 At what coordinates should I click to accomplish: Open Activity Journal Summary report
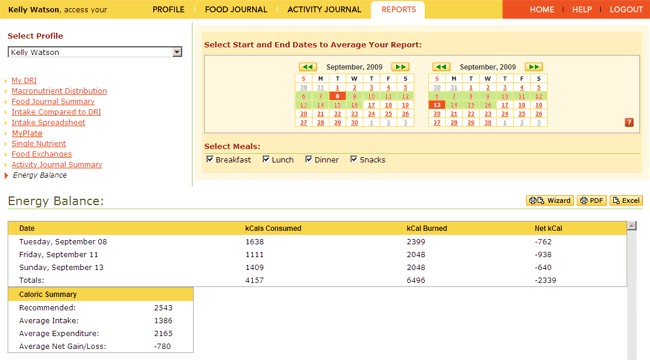[57, 165]
